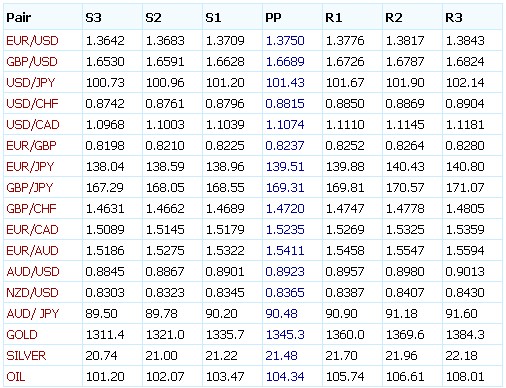Select the EUR/GBP pair link
Image resolution: width=506 pixels, height=388 pixels.
pos(31,146)
